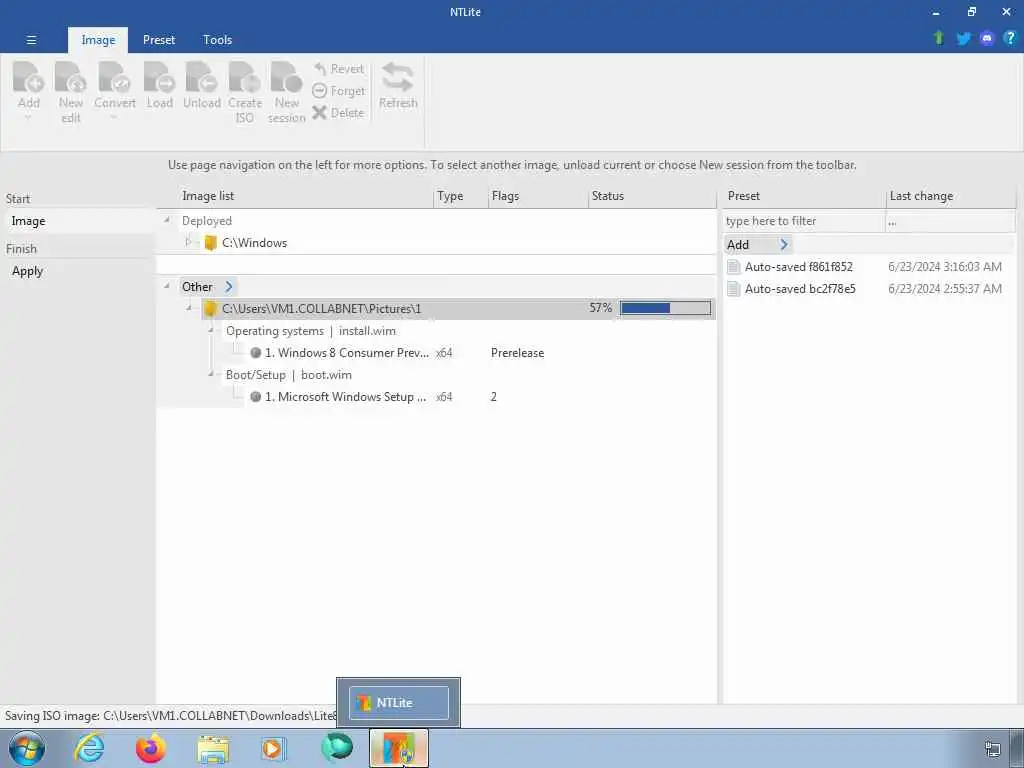This screenshot has height=768, width=1024.
Task: Click the Flags column header
Action: coord(539,196)
